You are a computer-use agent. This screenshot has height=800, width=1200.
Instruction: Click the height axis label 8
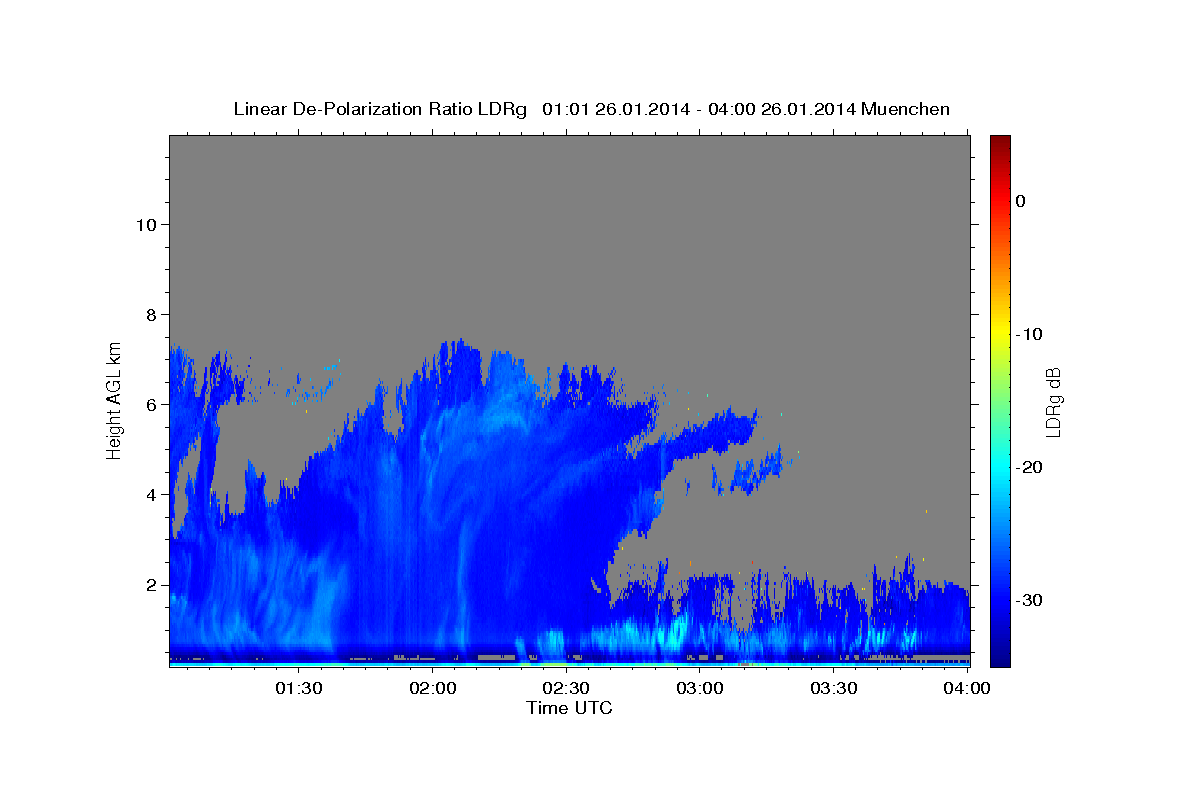click(x=149, y=314)
